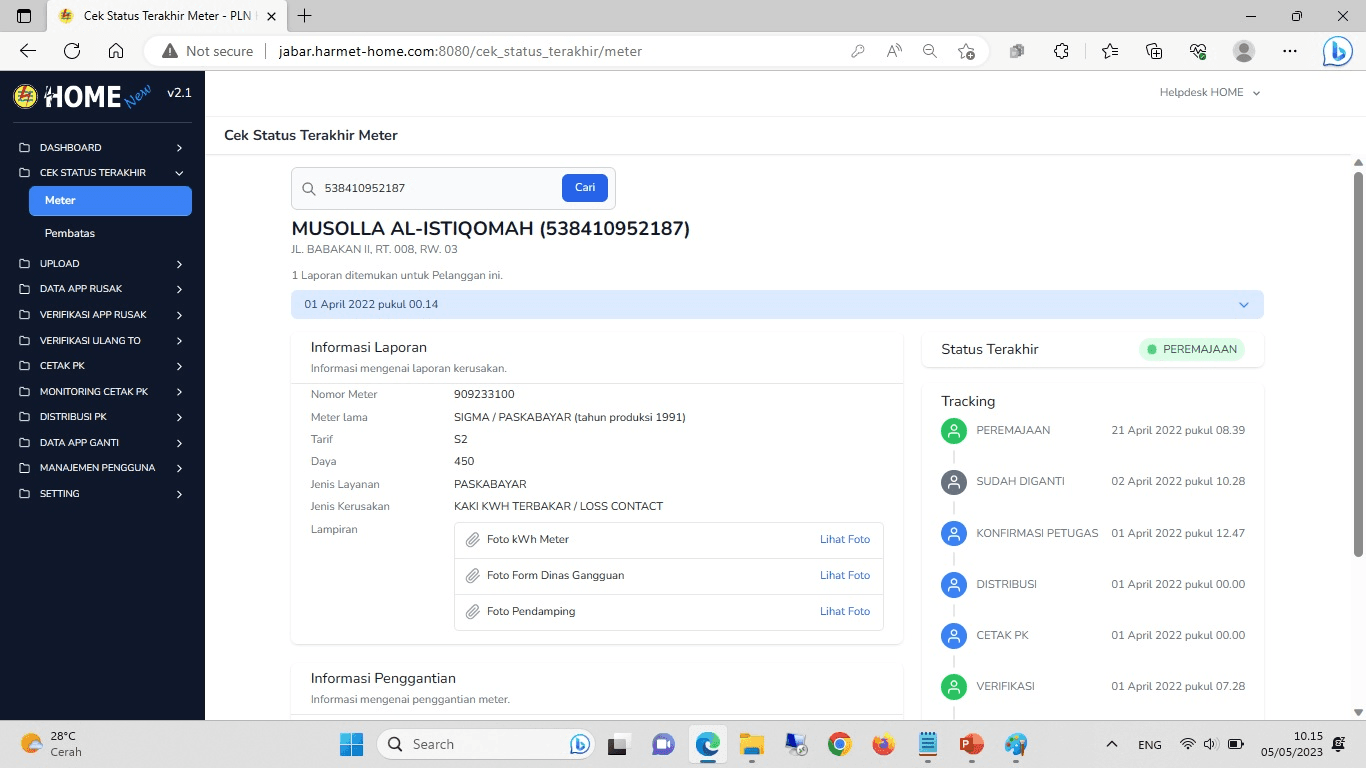Click folder icon next to SETTING
This screenshot has height=768, width=1366.
tap(25, 494)
